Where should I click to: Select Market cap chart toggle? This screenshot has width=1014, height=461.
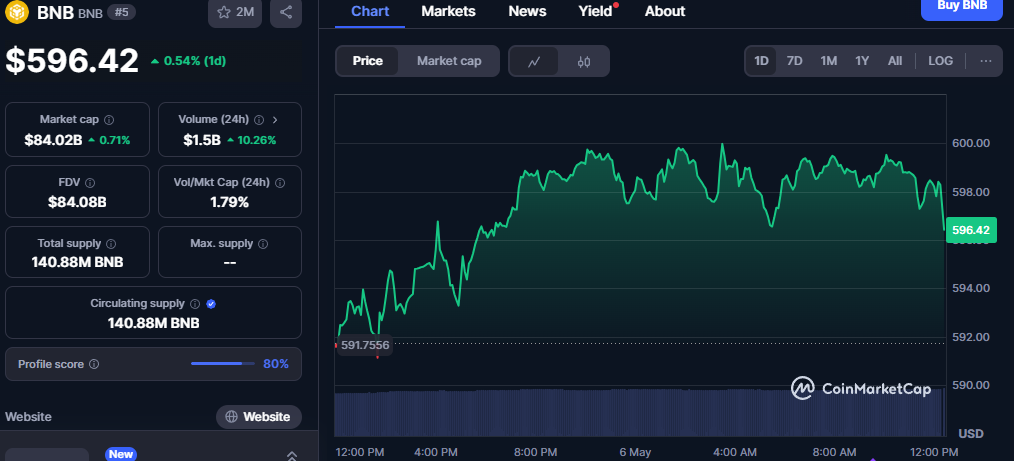[x=449, y=61]
